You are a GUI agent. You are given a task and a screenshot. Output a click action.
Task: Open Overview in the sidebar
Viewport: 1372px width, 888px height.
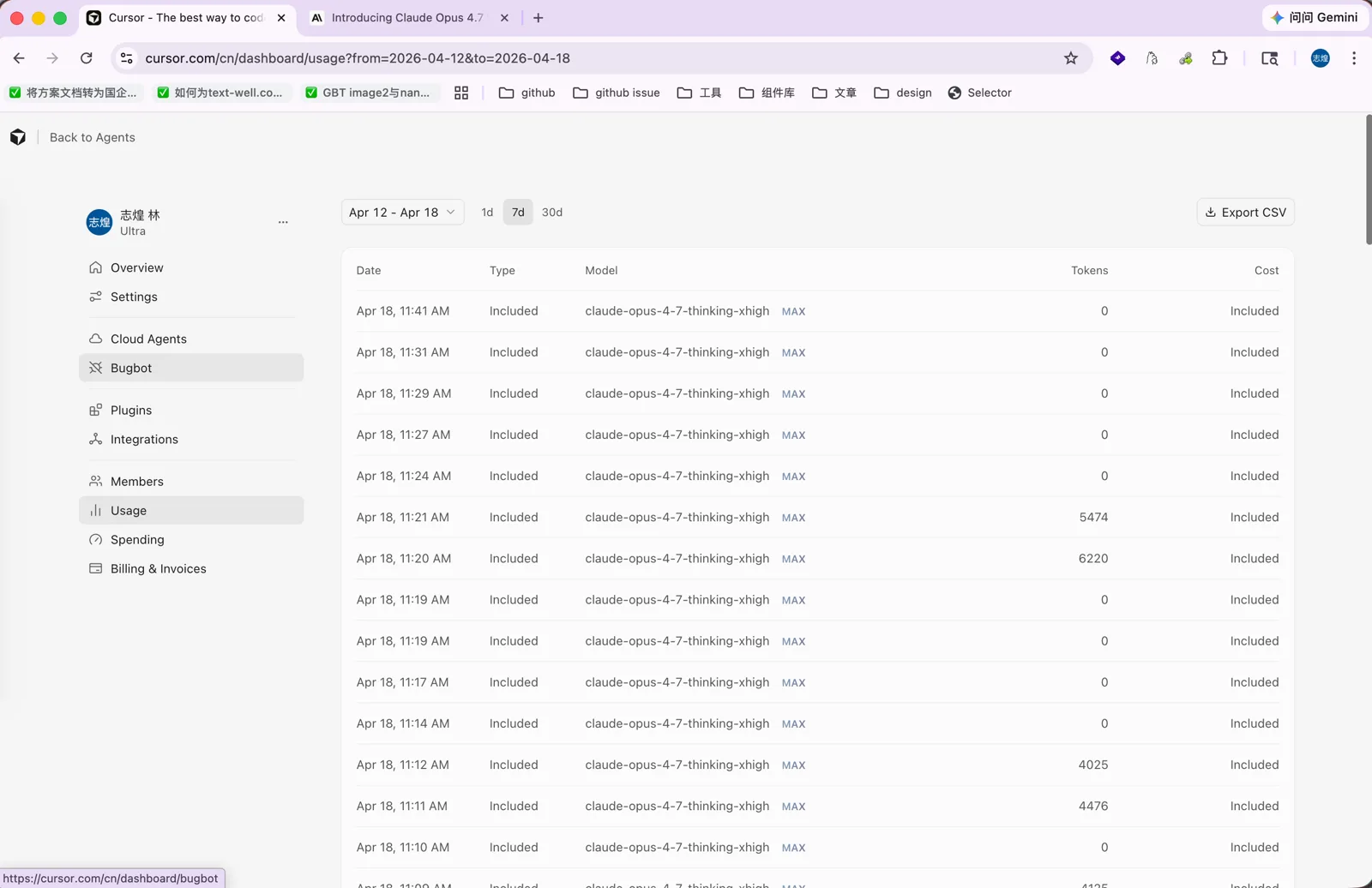pyautogui.click(x=191, y=267)
